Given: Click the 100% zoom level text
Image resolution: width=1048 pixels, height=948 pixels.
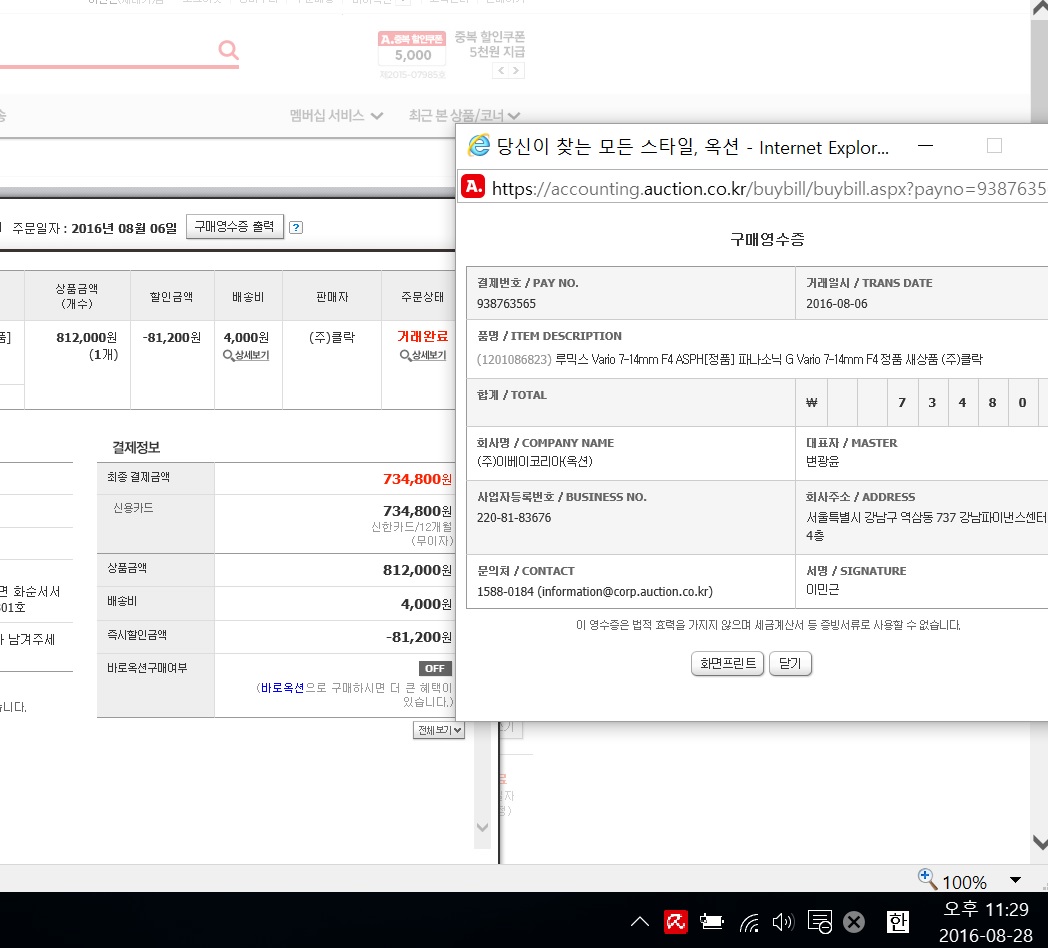Looking at the screenshot, I should [x=964, y=882].
